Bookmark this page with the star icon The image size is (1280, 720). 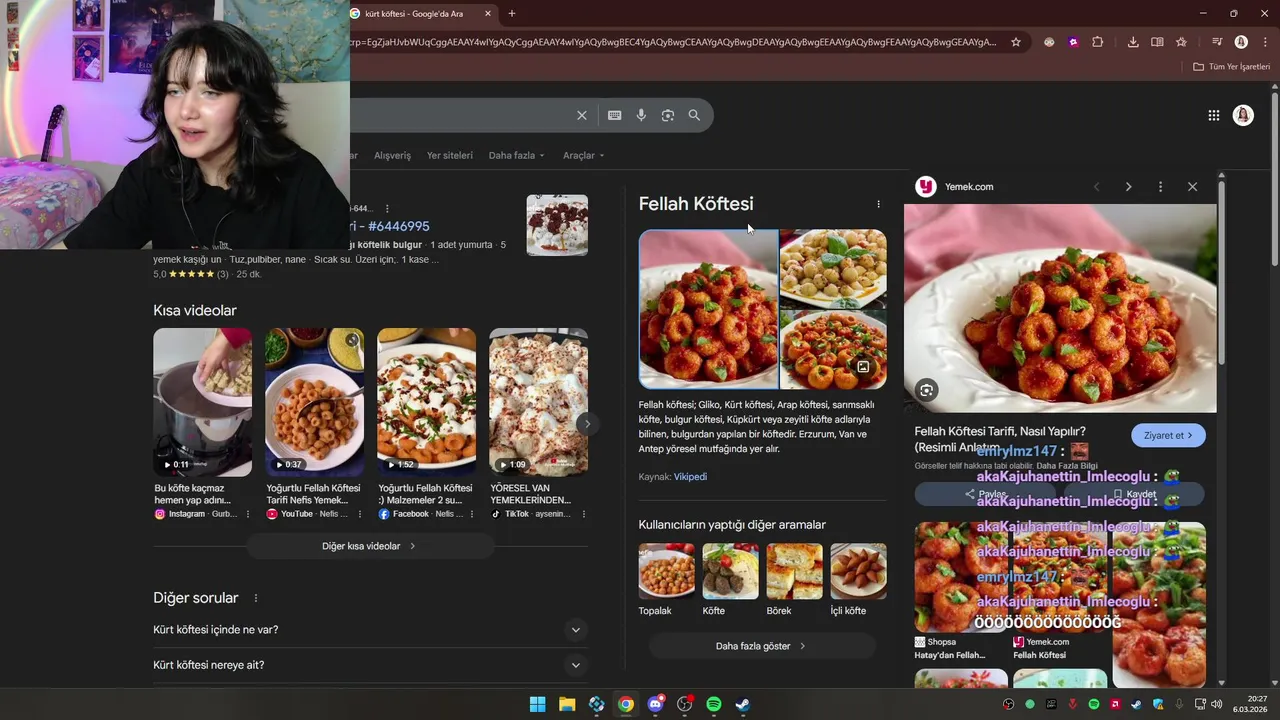pos(1016,42)
